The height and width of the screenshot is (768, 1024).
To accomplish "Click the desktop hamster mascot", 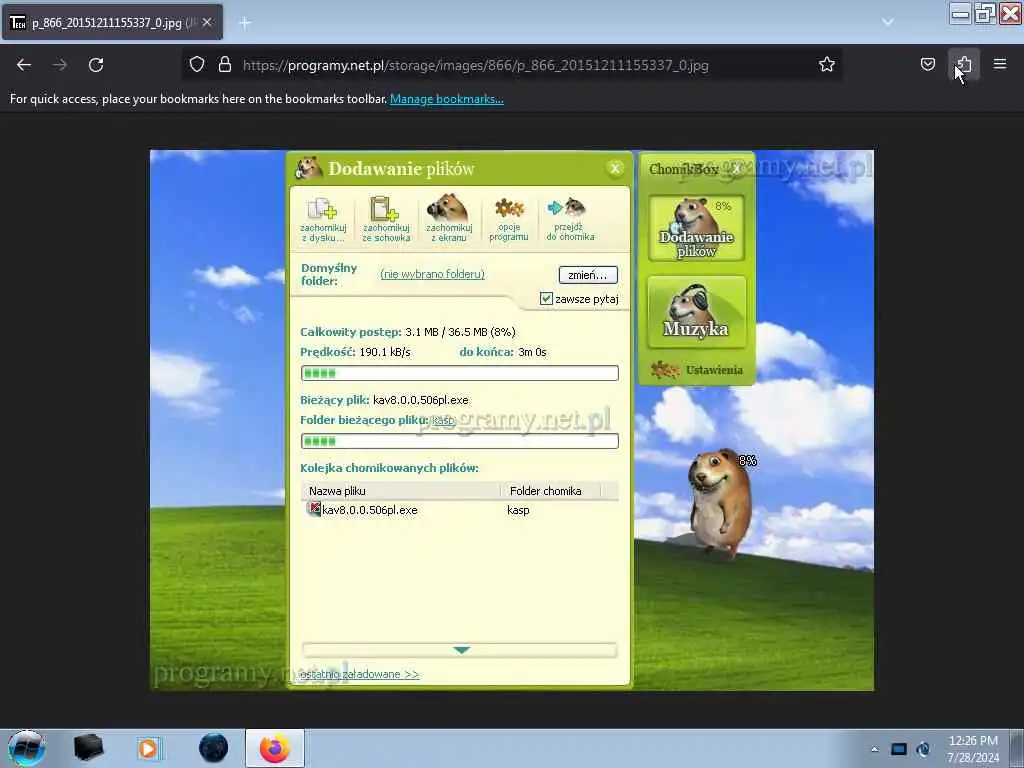I will [719, 502].
